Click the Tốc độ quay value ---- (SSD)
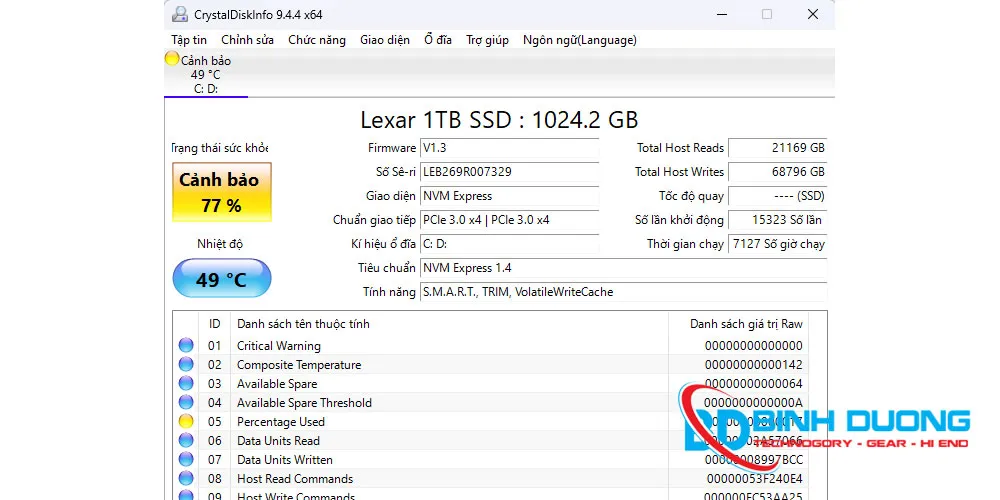 point(777,196)
